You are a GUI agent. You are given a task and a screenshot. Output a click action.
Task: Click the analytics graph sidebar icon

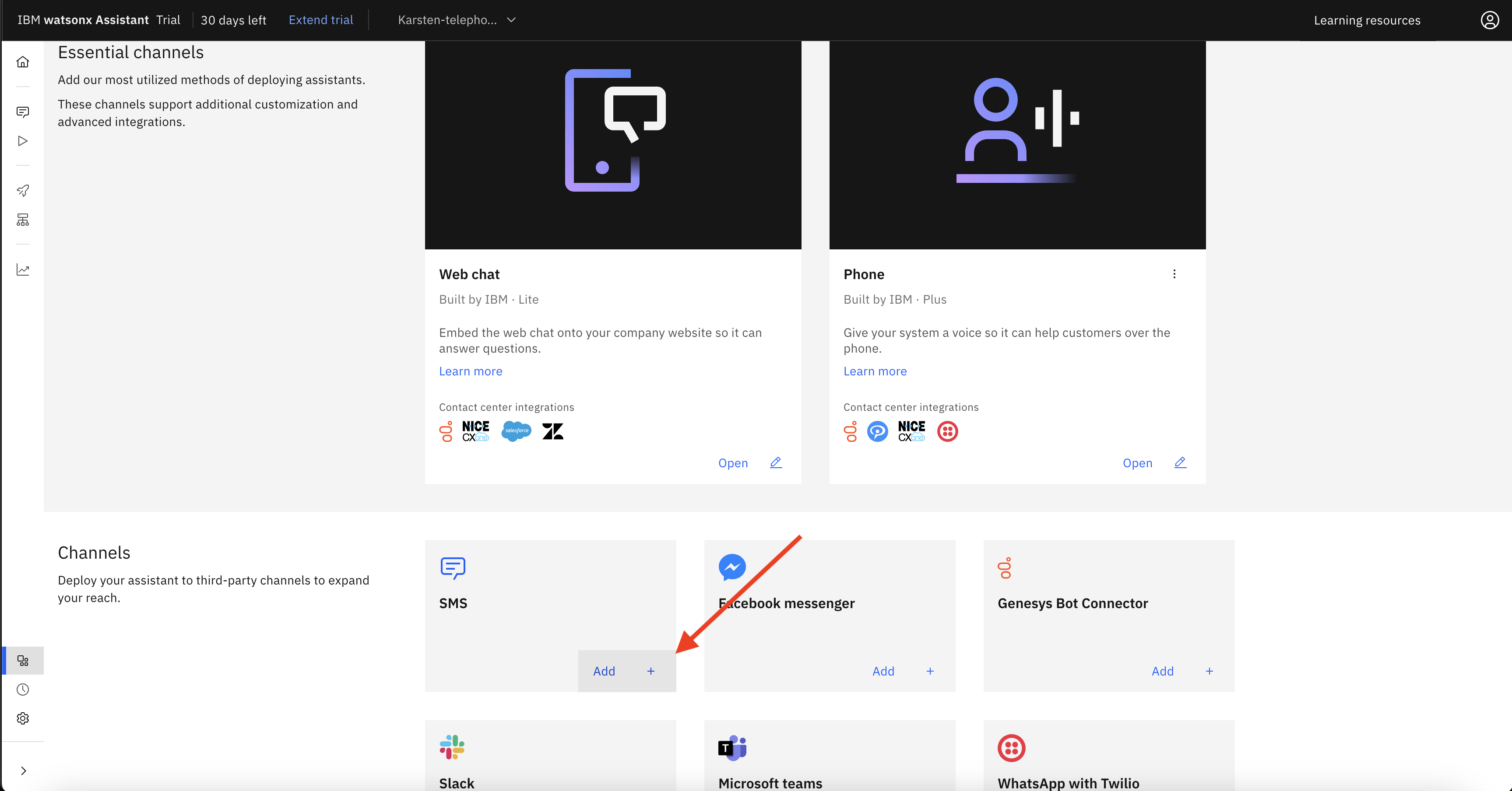coord(25,269)
